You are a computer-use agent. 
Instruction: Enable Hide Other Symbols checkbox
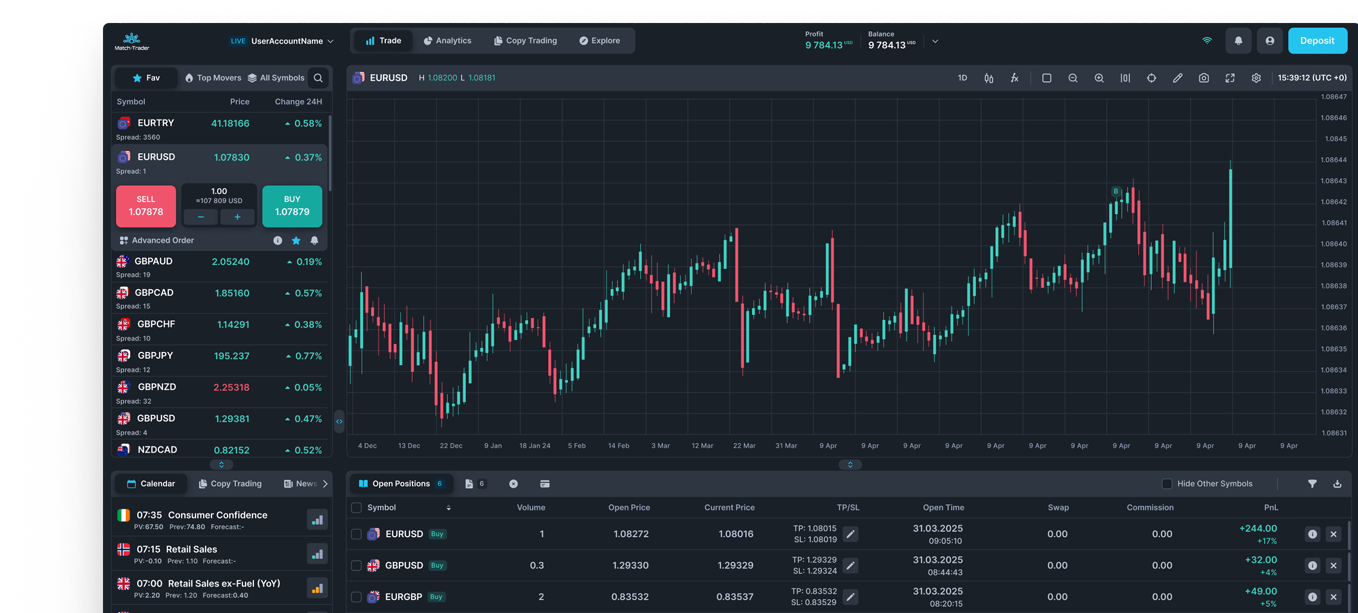1166,484
